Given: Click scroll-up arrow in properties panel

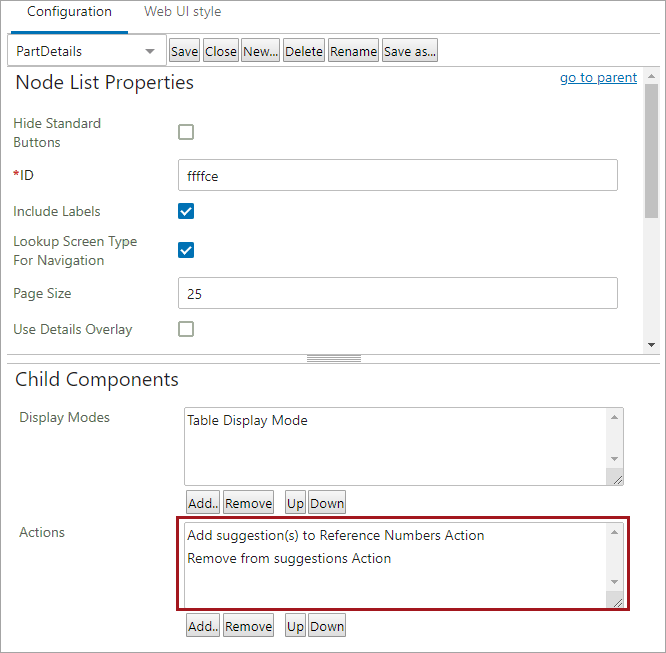Looking at the screenshot, I should click(651, 76).
